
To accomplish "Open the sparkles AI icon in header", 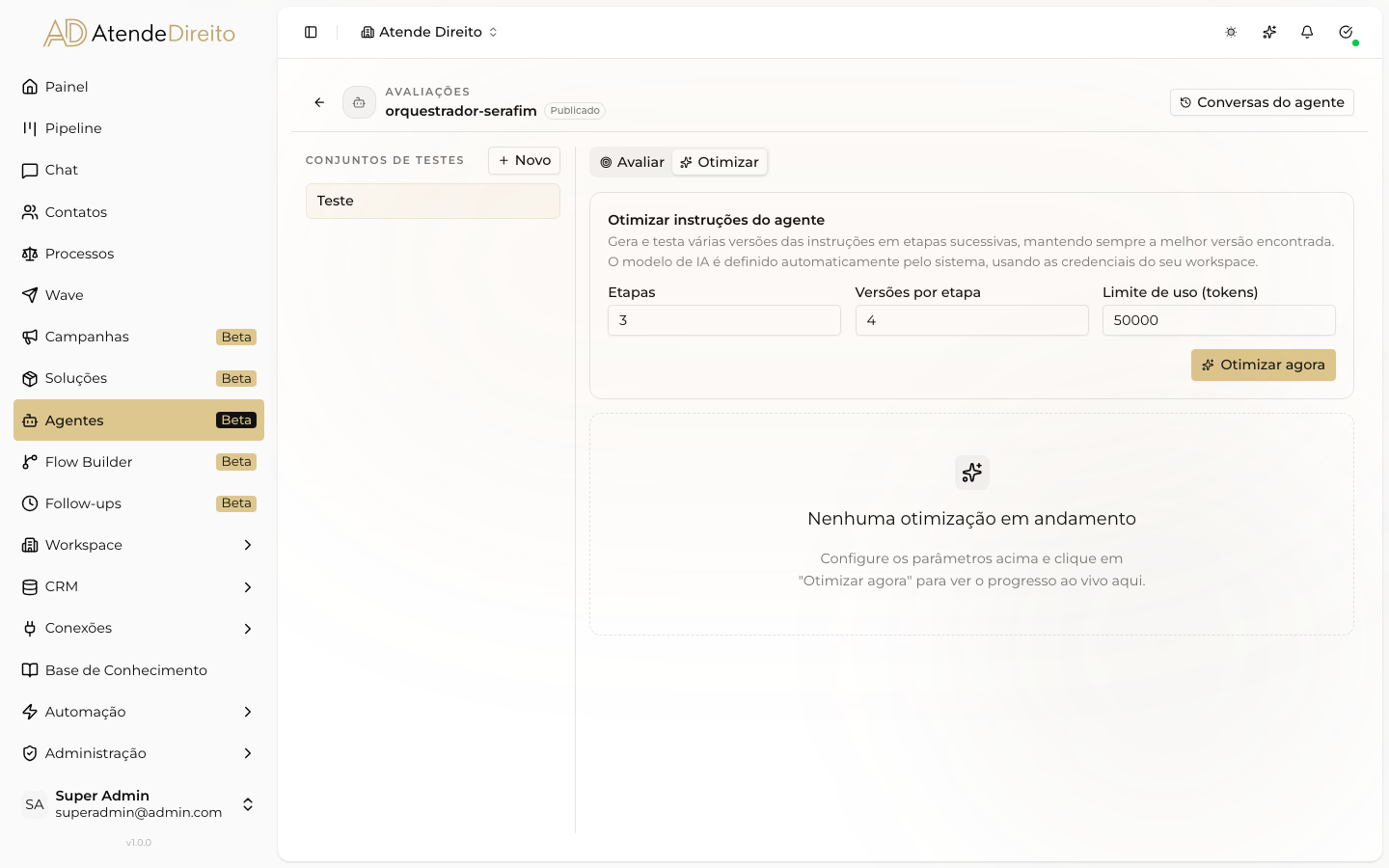I will [x=1269, y=32].
